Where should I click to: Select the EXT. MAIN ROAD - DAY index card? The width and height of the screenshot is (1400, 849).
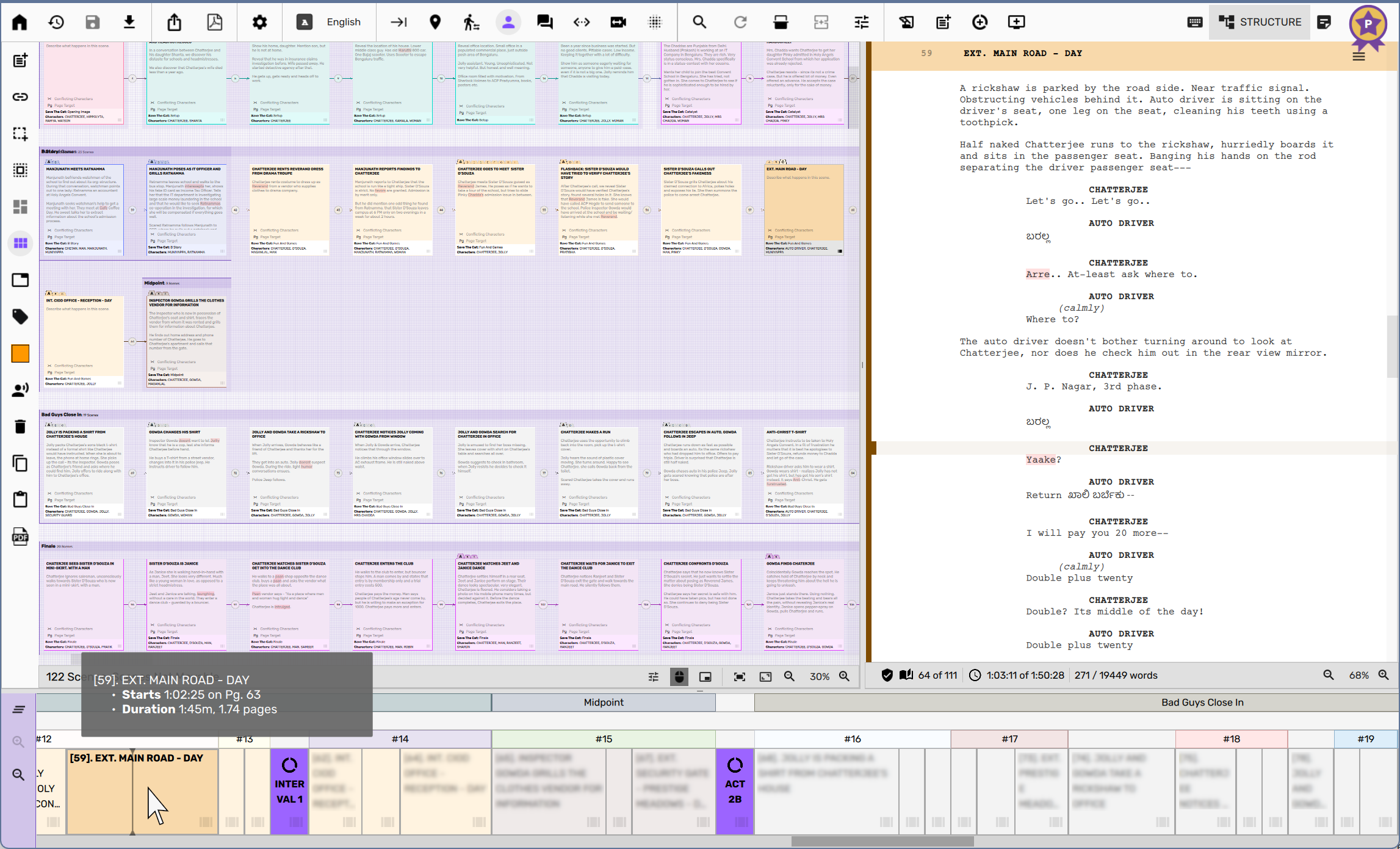[x=804, y=208]
